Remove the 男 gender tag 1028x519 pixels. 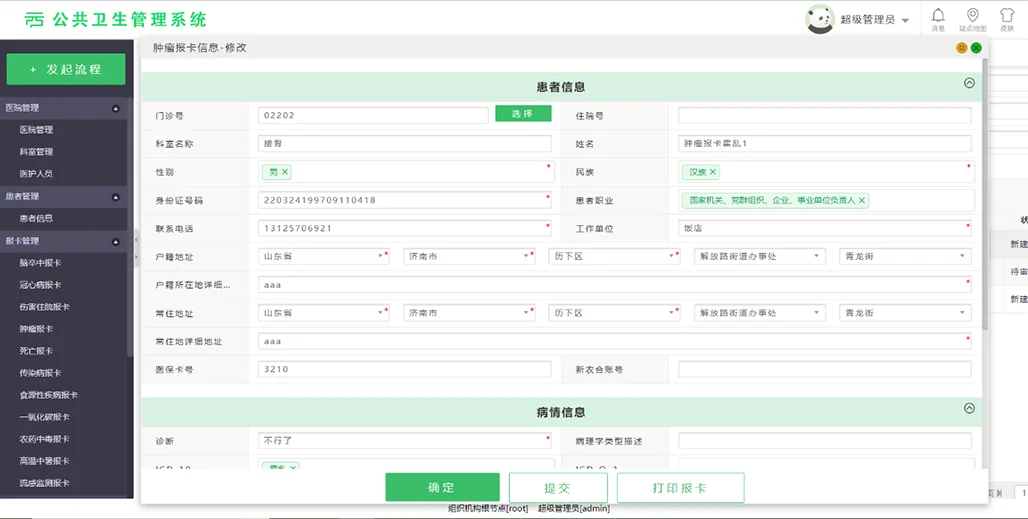click(x=285, y=172)
